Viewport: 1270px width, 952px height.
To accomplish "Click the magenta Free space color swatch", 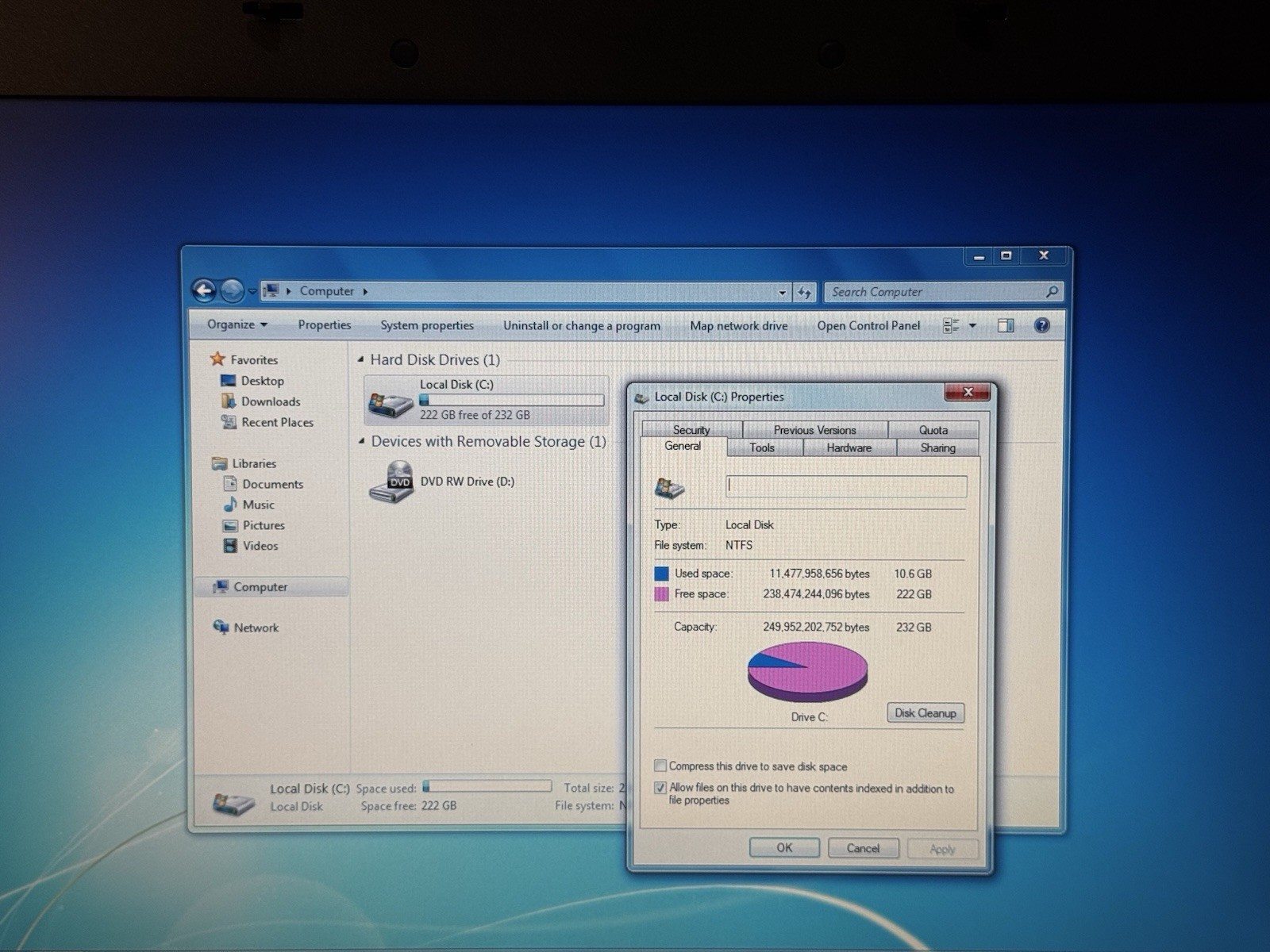I will (661, 594).
